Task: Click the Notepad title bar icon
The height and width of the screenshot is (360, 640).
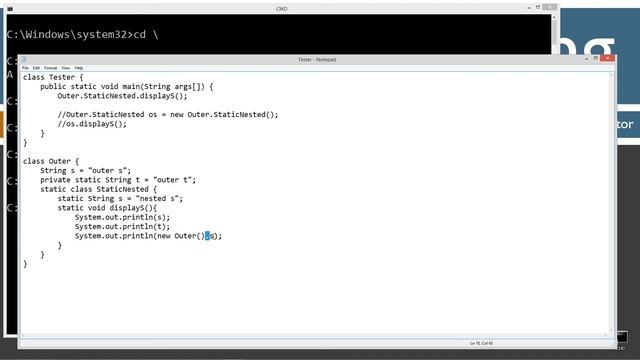Action: click(x=24, y=60)
